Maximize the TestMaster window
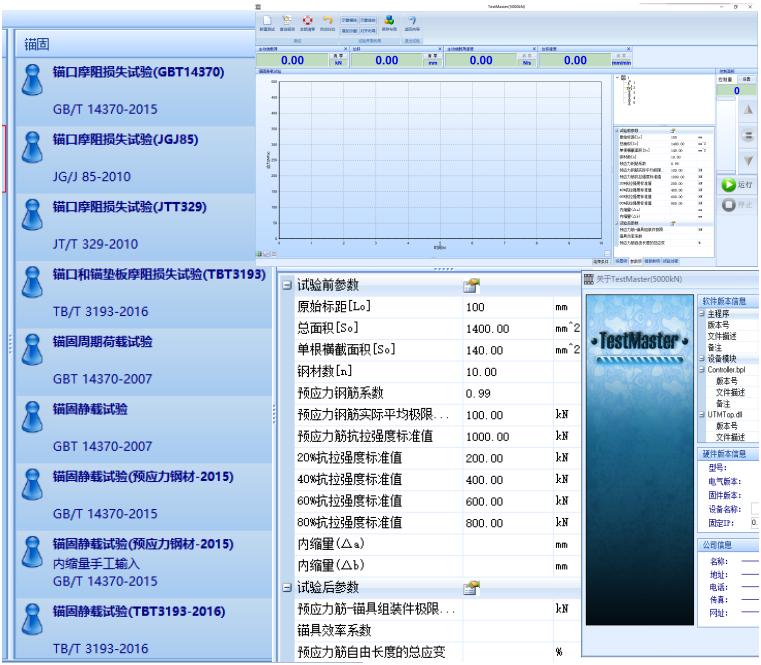This screenshot has height=665, width=761. (x=736, y=7)
